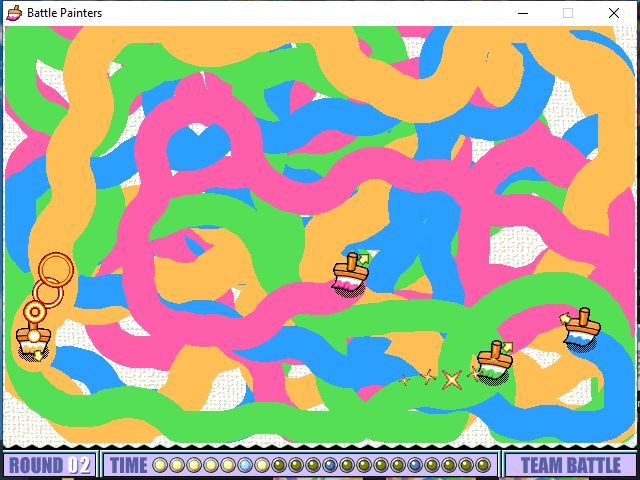Click the arrow above the blue paintbrush
This screenshot has width=640, height=480.
[565, 318]
